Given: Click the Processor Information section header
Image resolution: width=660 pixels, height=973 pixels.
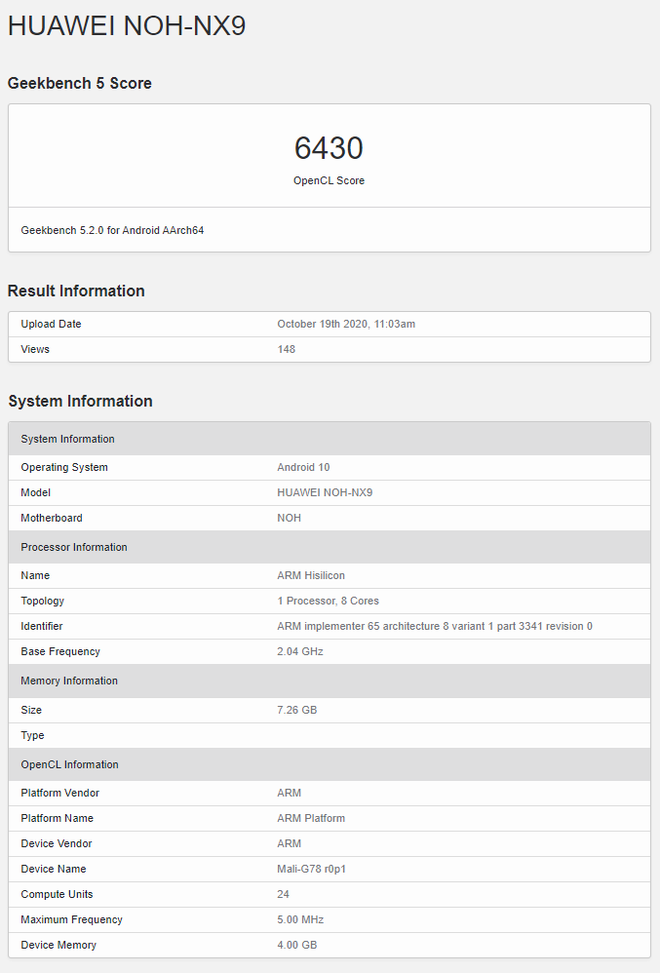Looking at the screenshot, I should [329, 547].
